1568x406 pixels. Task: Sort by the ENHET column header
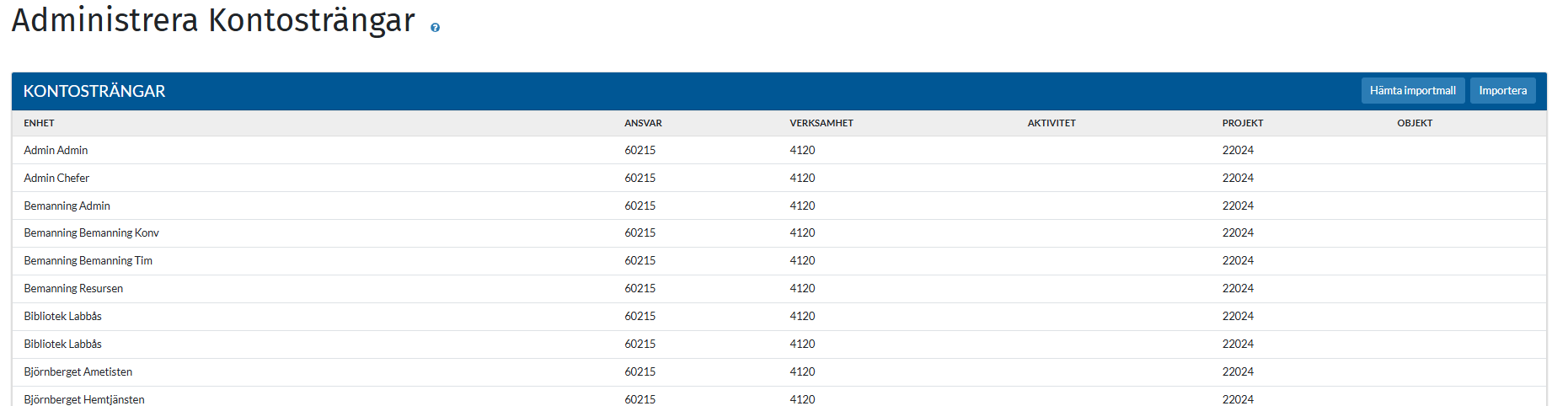point(39,123)
